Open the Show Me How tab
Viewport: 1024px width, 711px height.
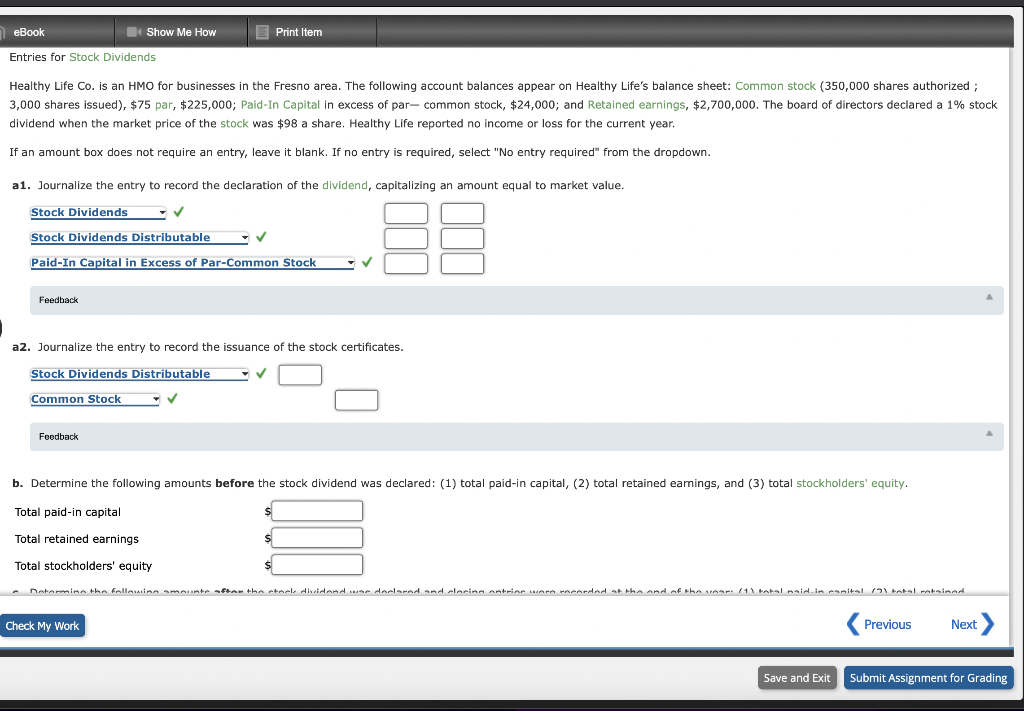(181, 32)
